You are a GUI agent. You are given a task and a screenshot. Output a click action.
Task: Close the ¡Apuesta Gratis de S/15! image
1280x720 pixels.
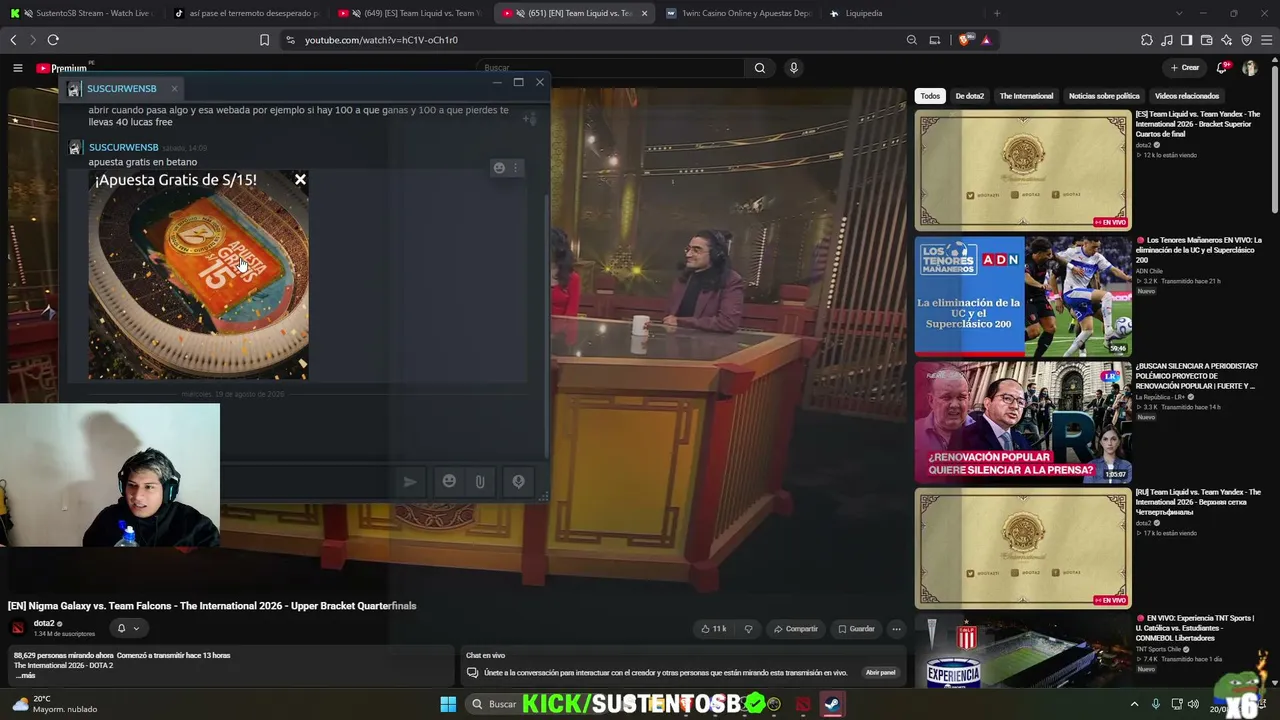point(300,180)
